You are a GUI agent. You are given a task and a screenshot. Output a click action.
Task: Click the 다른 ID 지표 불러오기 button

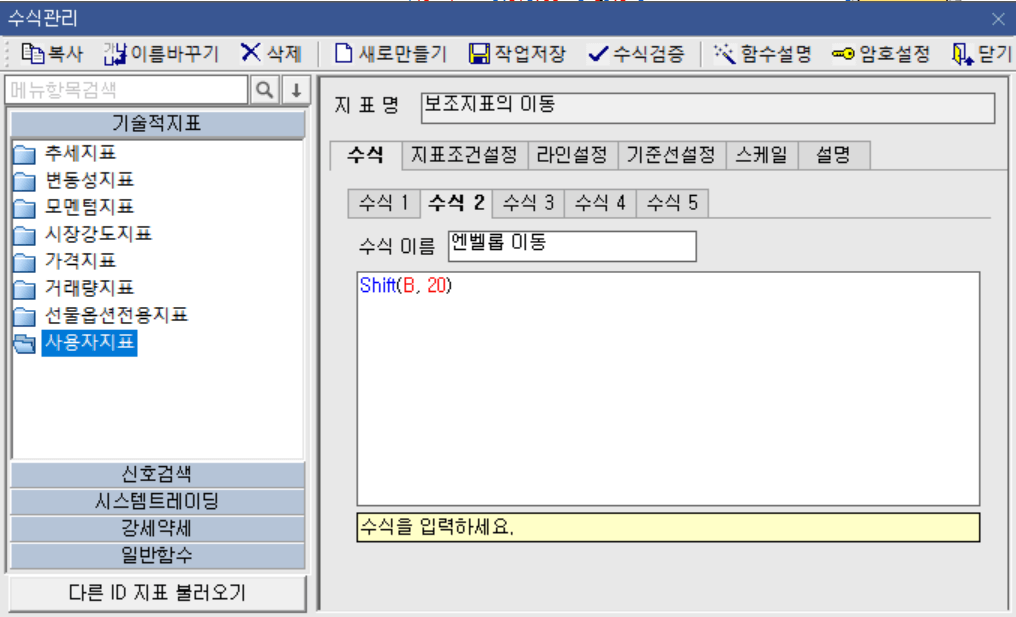pyautogui.click(x=155, y=593)
